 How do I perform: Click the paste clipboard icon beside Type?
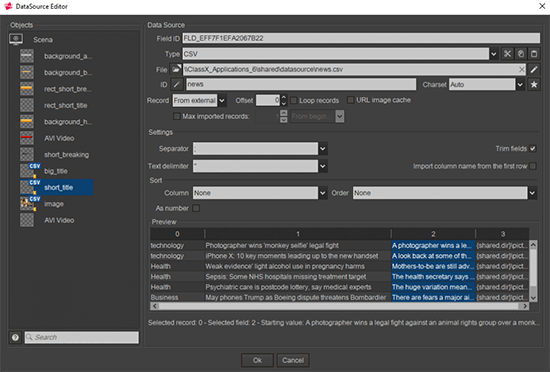tap(534, 54)
